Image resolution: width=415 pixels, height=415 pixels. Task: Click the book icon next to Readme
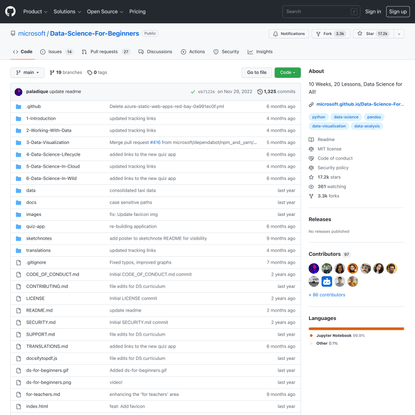311,139
